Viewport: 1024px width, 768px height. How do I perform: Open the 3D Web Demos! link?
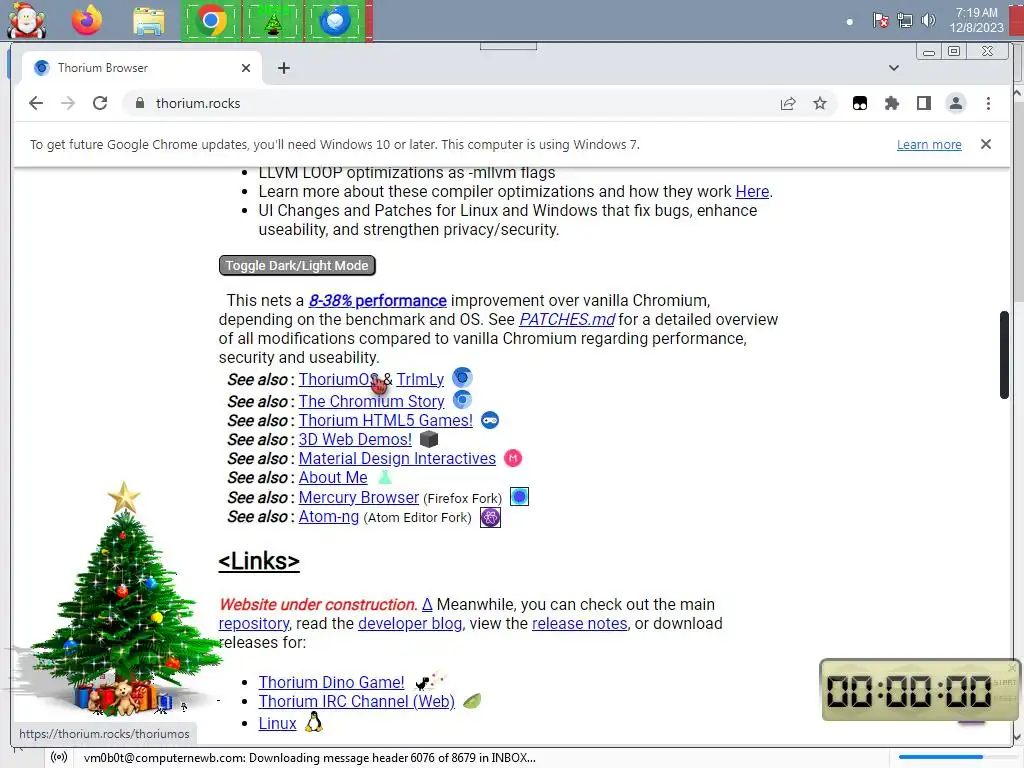[355, 440]
